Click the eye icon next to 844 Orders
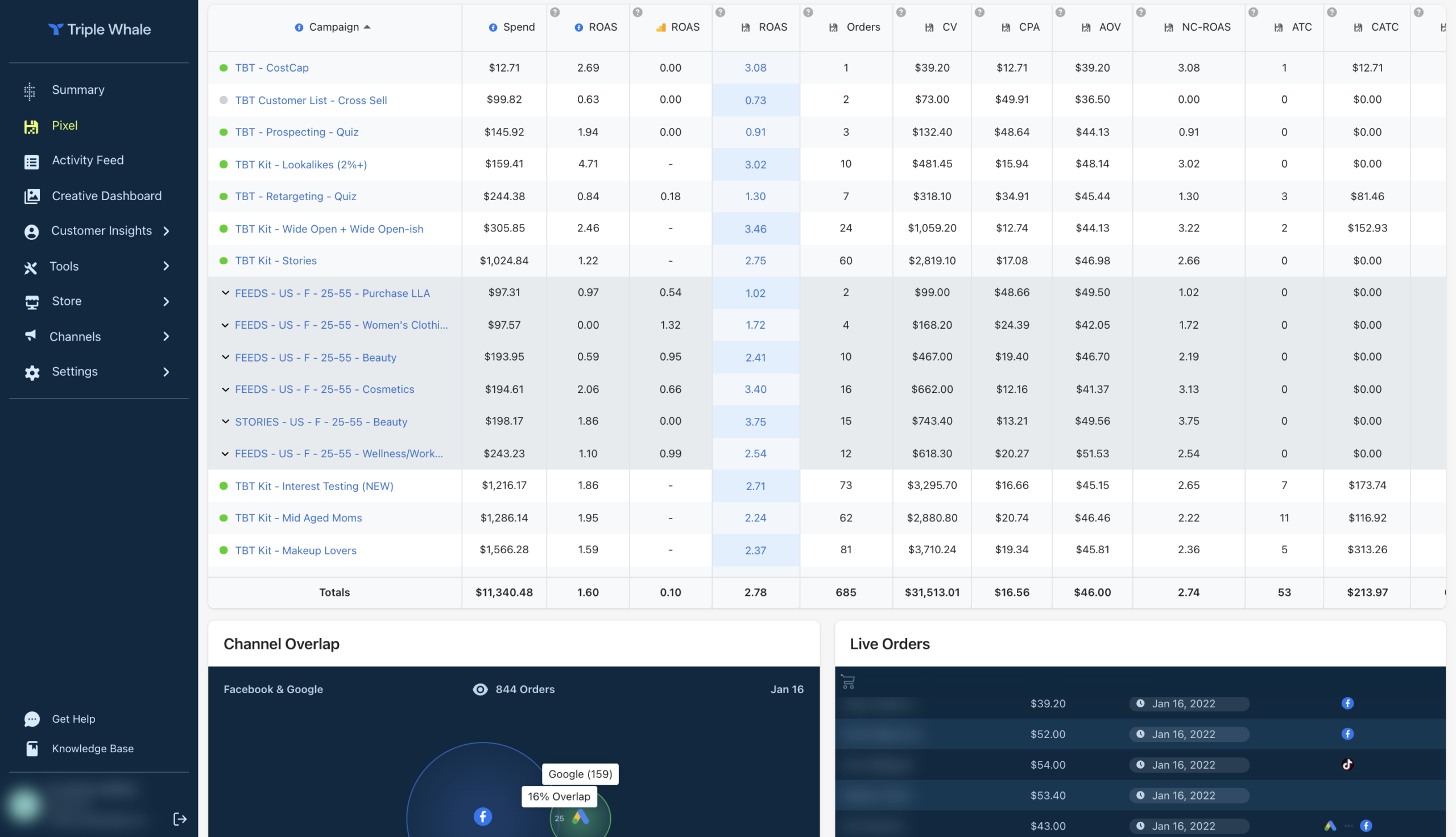 pos(480,689)
